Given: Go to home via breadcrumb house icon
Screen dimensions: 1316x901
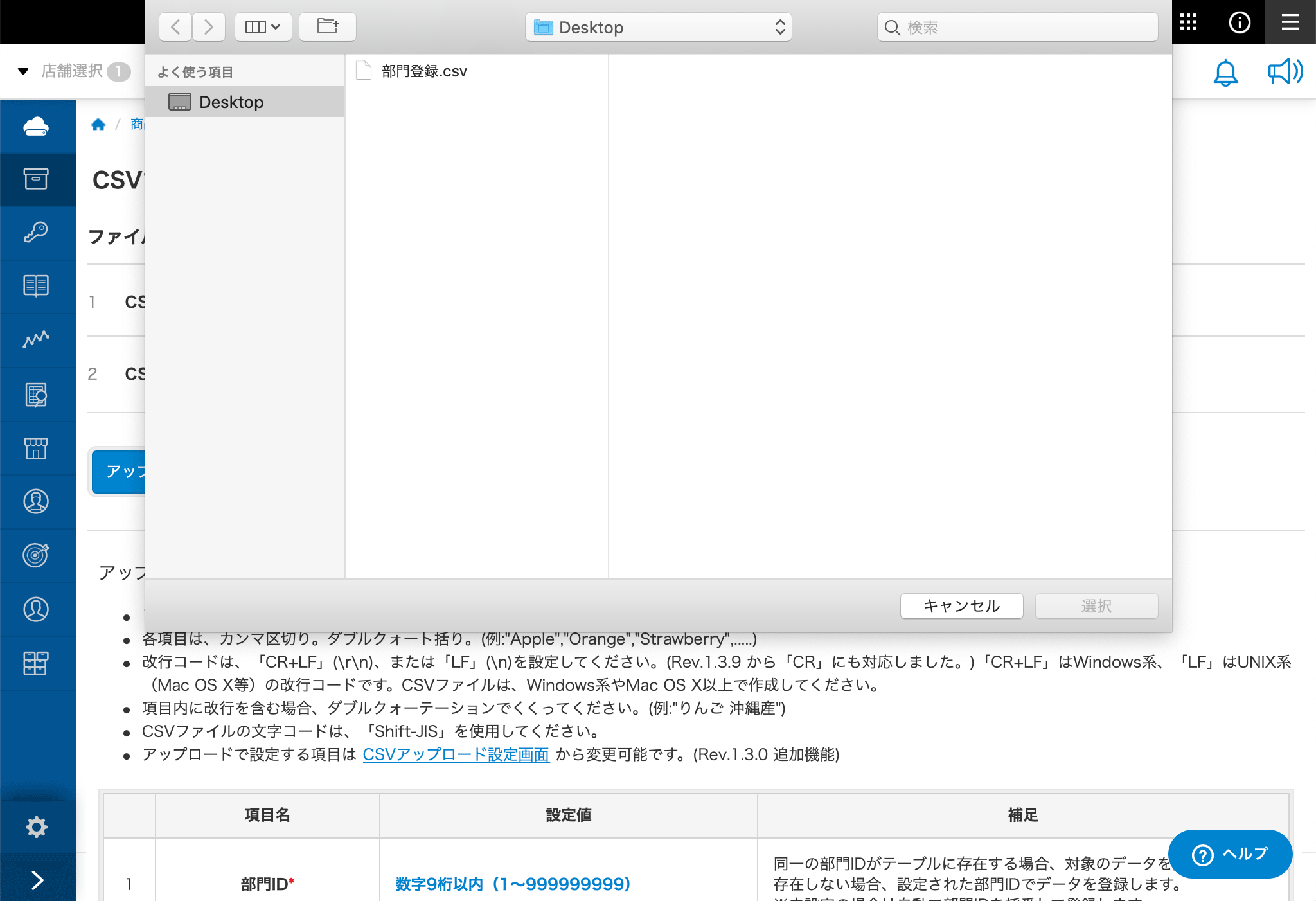Looking at the screenshot, I should (x=98, y=124).
